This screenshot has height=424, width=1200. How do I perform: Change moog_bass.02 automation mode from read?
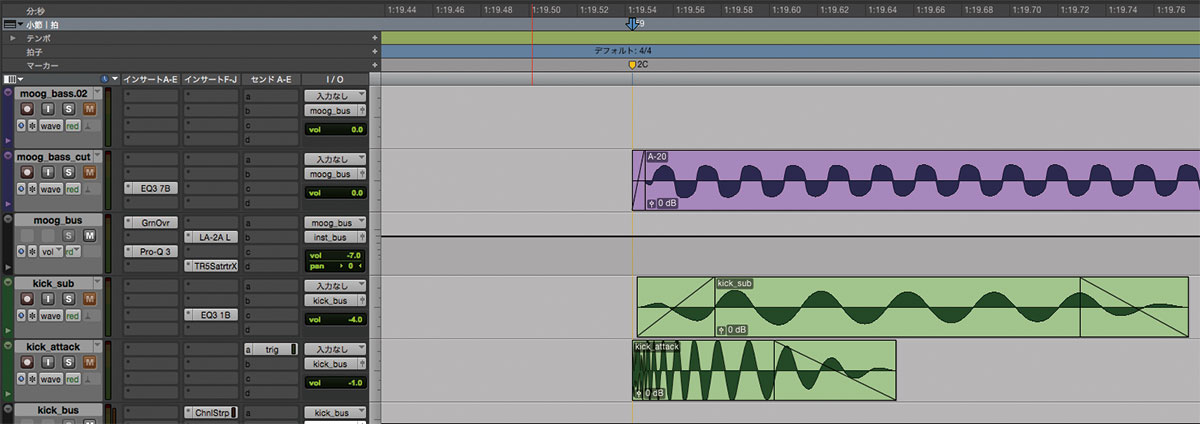(73, 125)
